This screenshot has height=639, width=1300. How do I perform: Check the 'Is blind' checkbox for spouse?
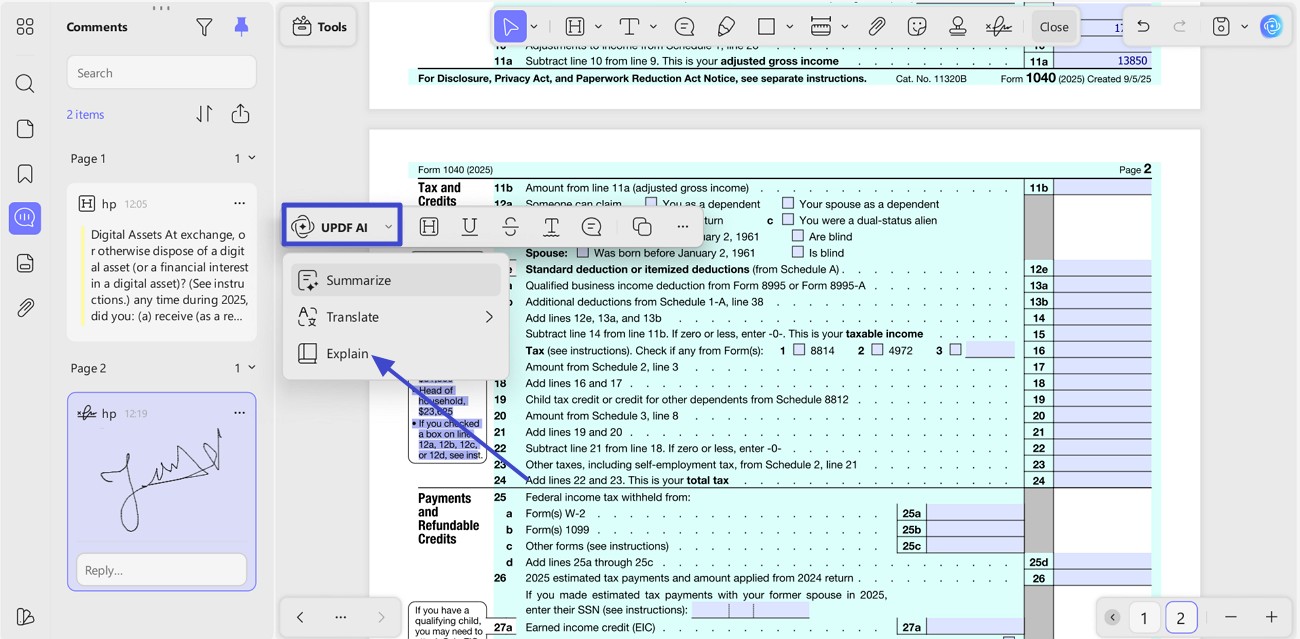[798, 252]
